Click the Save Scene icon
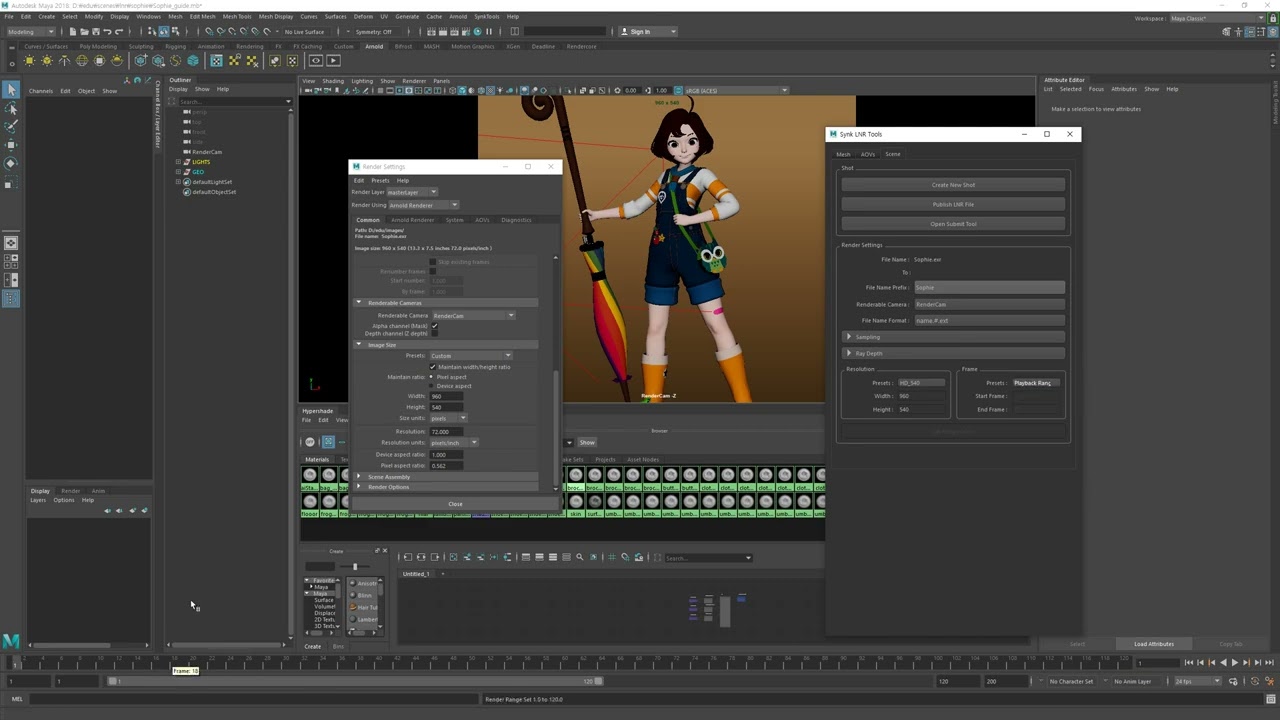Viewport: 1280px width, 720px height. click(98, 31)
